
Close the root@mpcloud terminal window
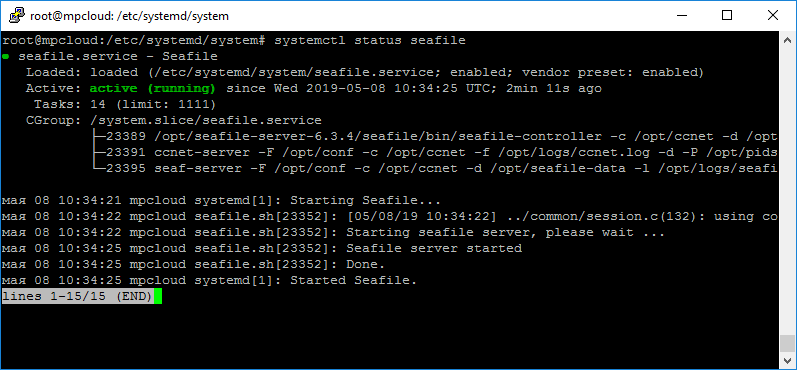point(773,16)
